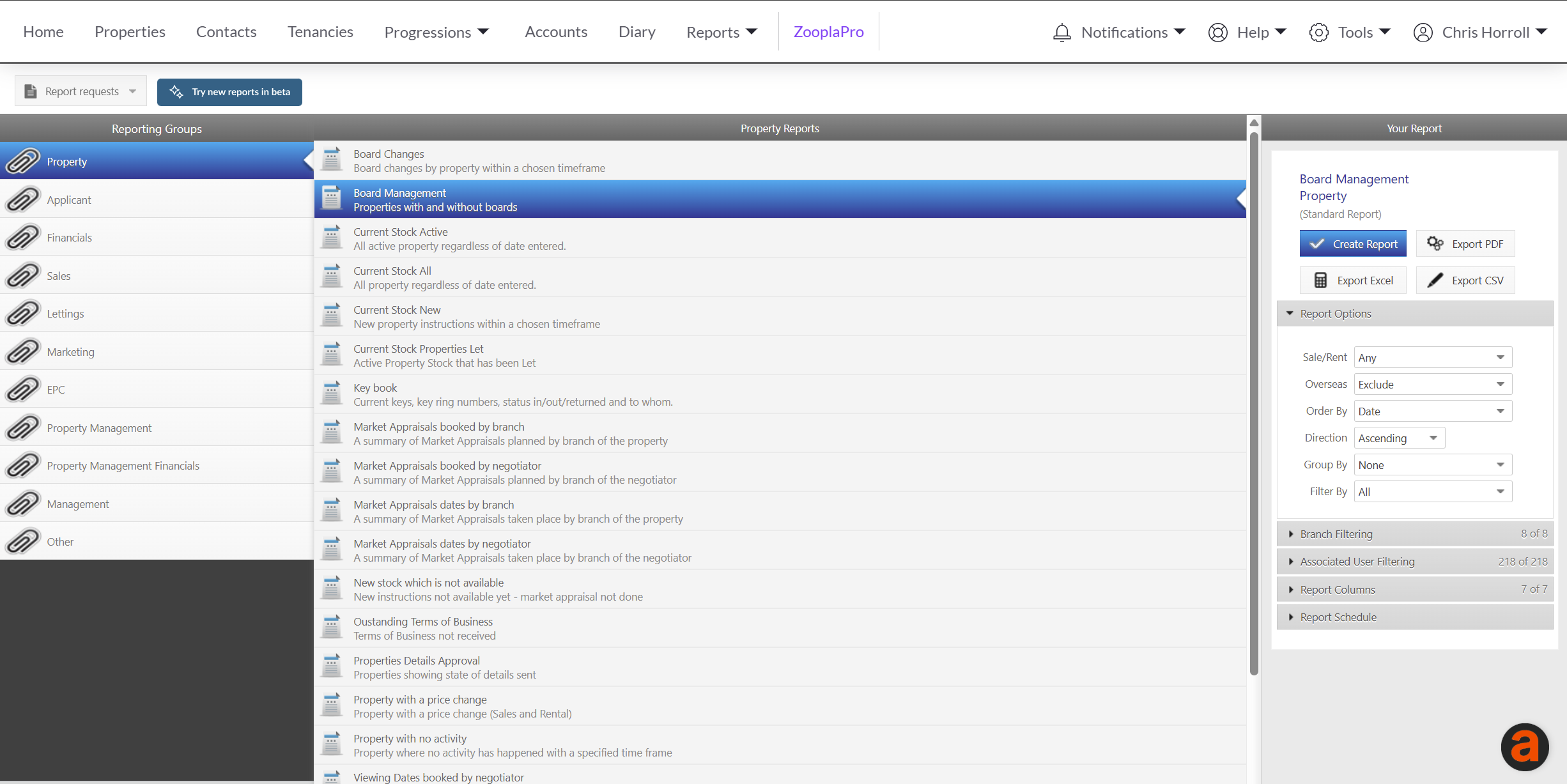Screen dimensions: 1567x784
Task: Select Market Appraisals dates by negotiator report
Action: click(x=780, y=551)
